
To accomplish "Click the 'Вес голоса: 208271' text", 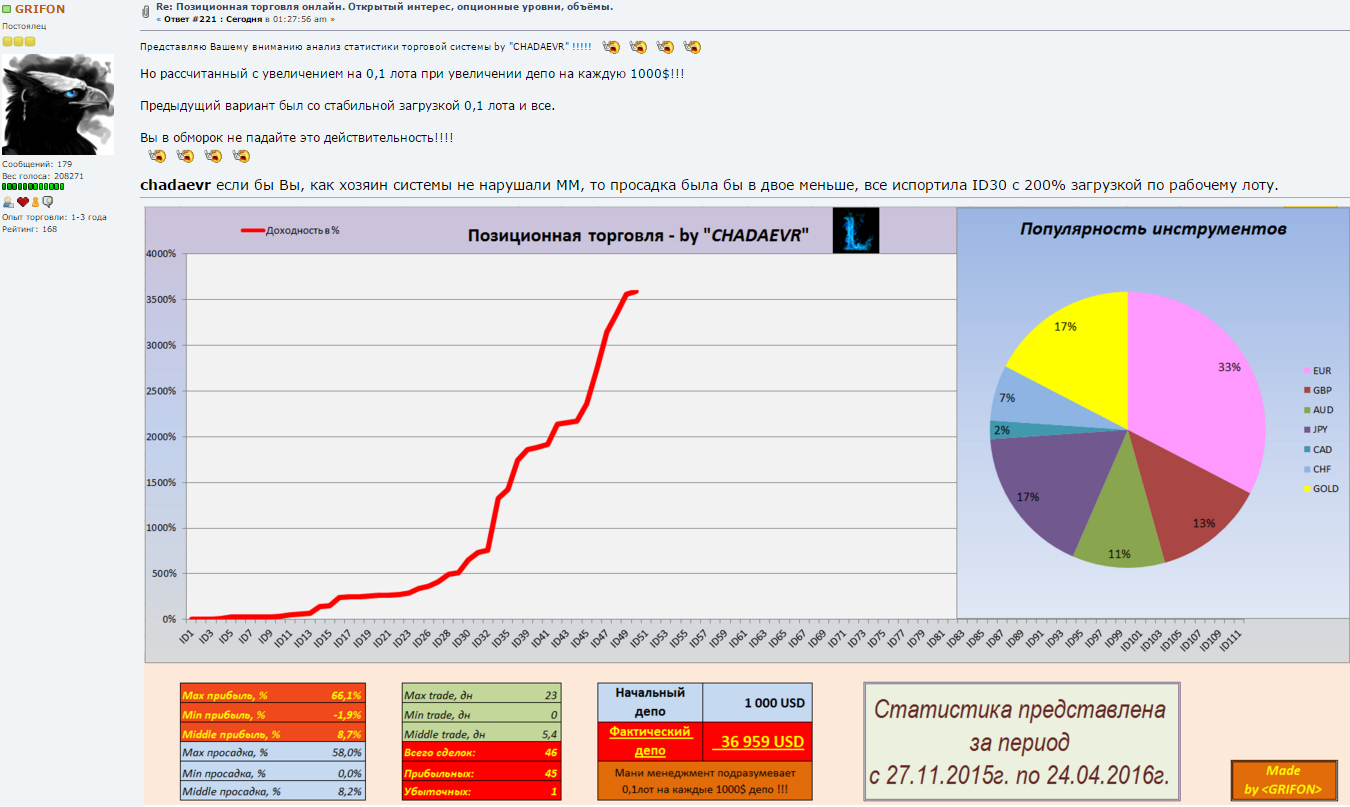I will pos(43,175).
